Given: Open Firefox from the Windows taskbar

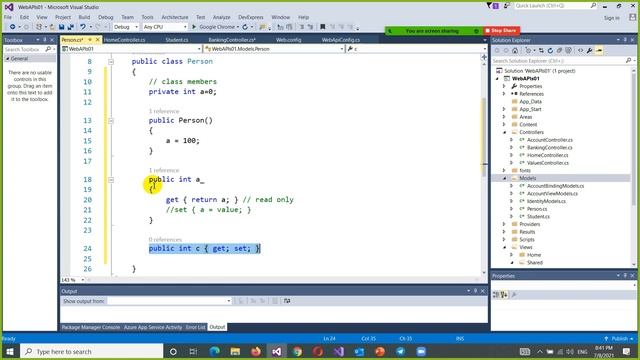Looking at the screenshot, I should tap(256, 351).
